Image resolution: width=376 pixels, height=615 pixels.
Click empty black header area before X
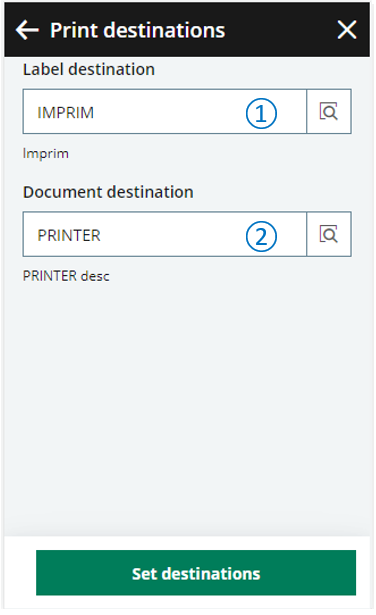[280, 30]
